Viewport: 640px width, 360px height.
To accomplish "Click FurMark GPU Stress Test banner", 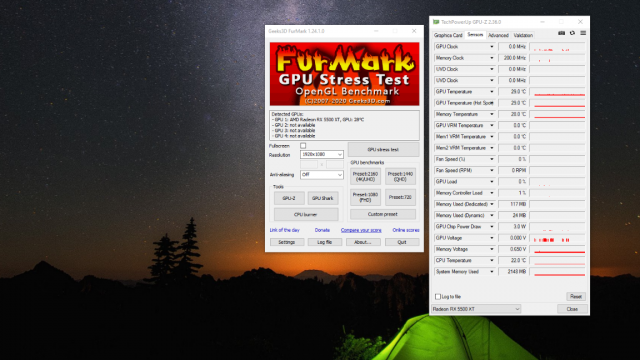I will (x=344, y=74).
